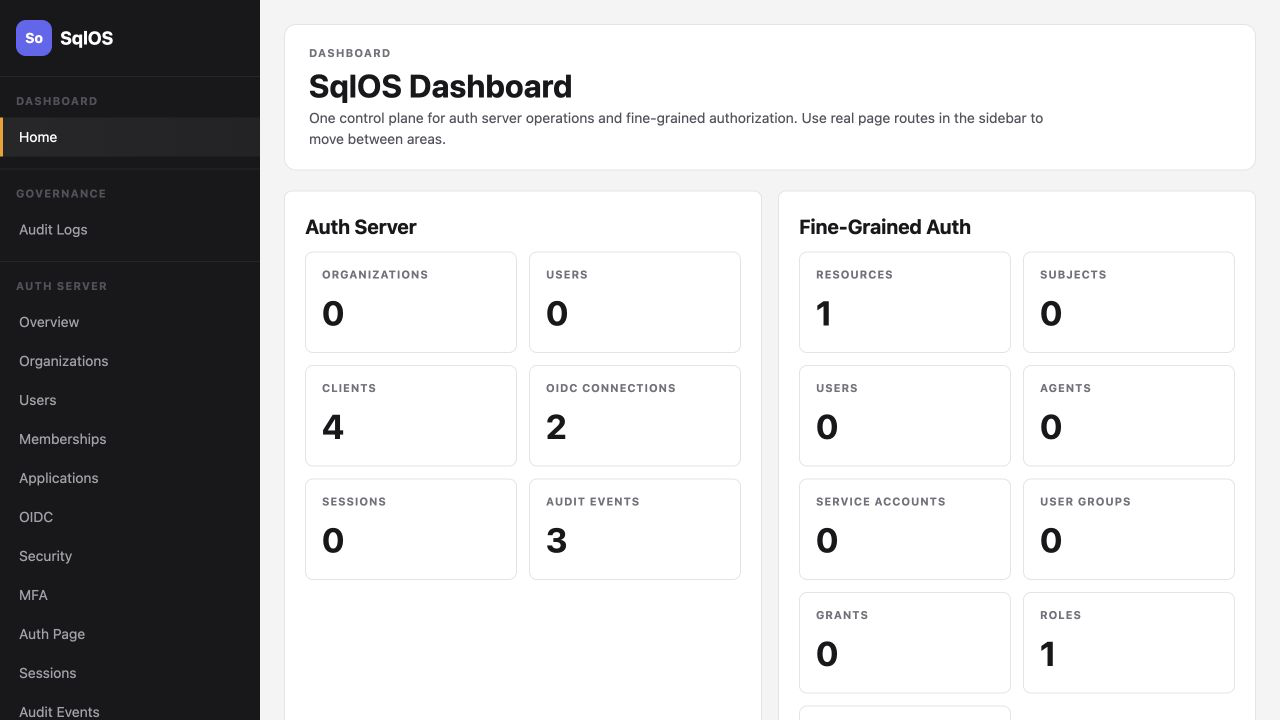Click the 'One control plane' description text
The height and width of the screenshot is (720, 1280).
pos(676,129)
